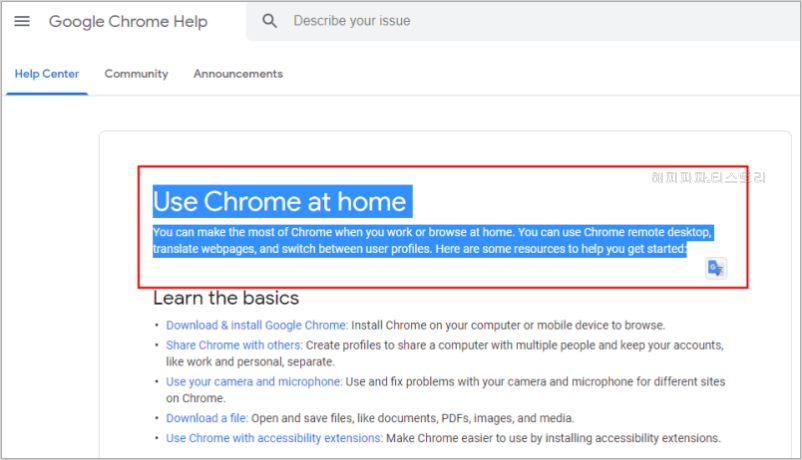Screen dimensions: 802x460
Task: Click text 'Create profiles to share a computer'
Action: point(396,345)
